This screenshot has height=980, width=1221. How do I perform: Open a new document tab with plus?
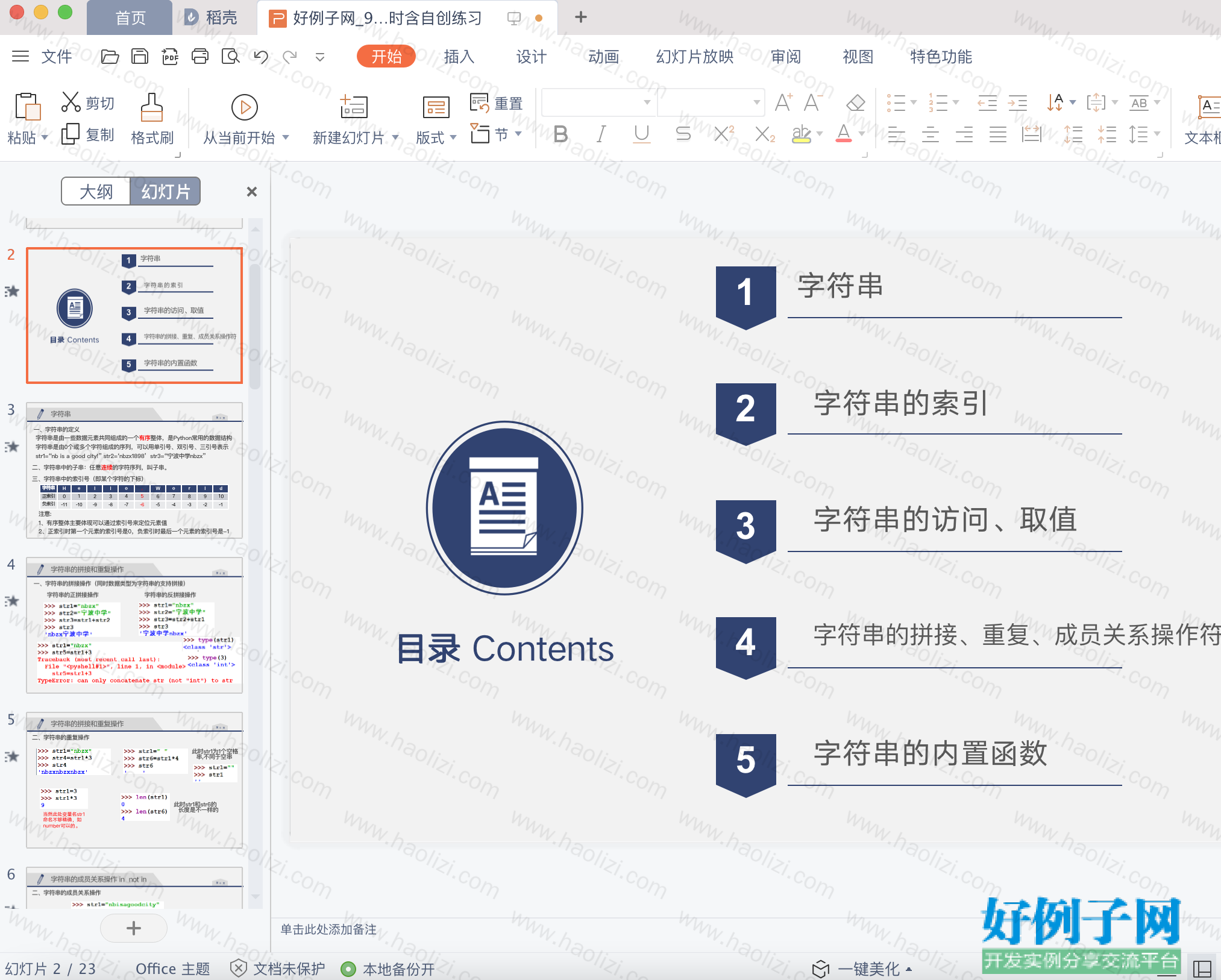[x=581, y=17]
